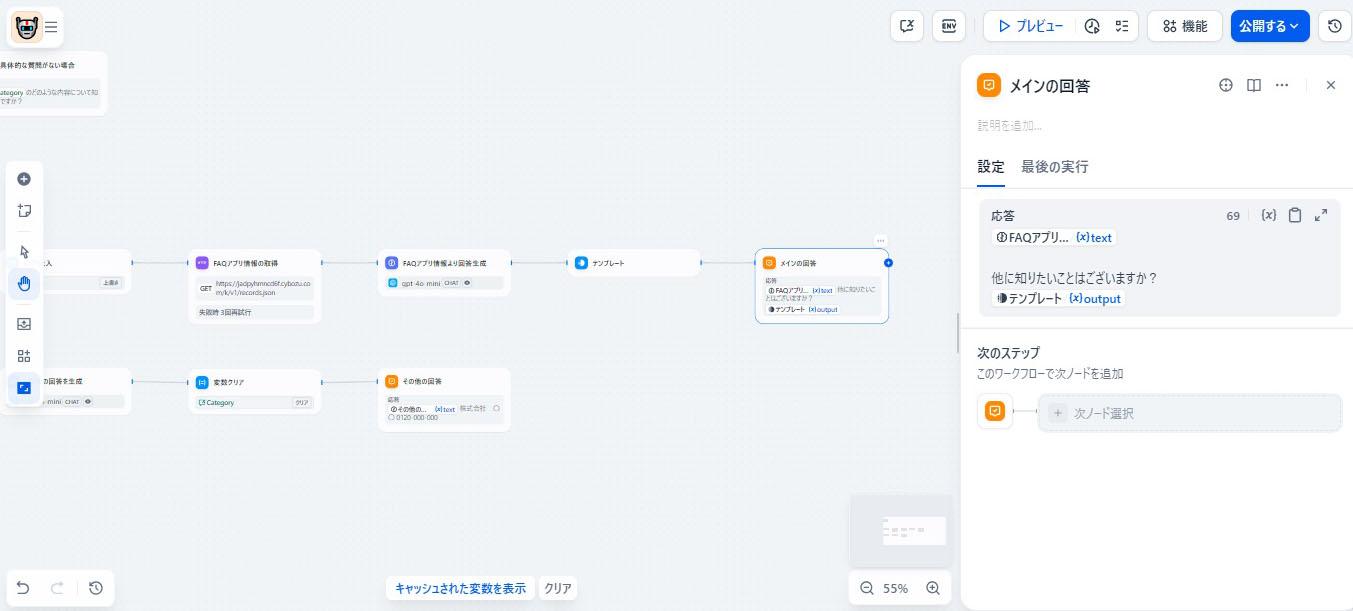The height and width of the screenshot is (611, 1353).
Task: Enable hand pan mode
Action: click(x=24, y=283)
